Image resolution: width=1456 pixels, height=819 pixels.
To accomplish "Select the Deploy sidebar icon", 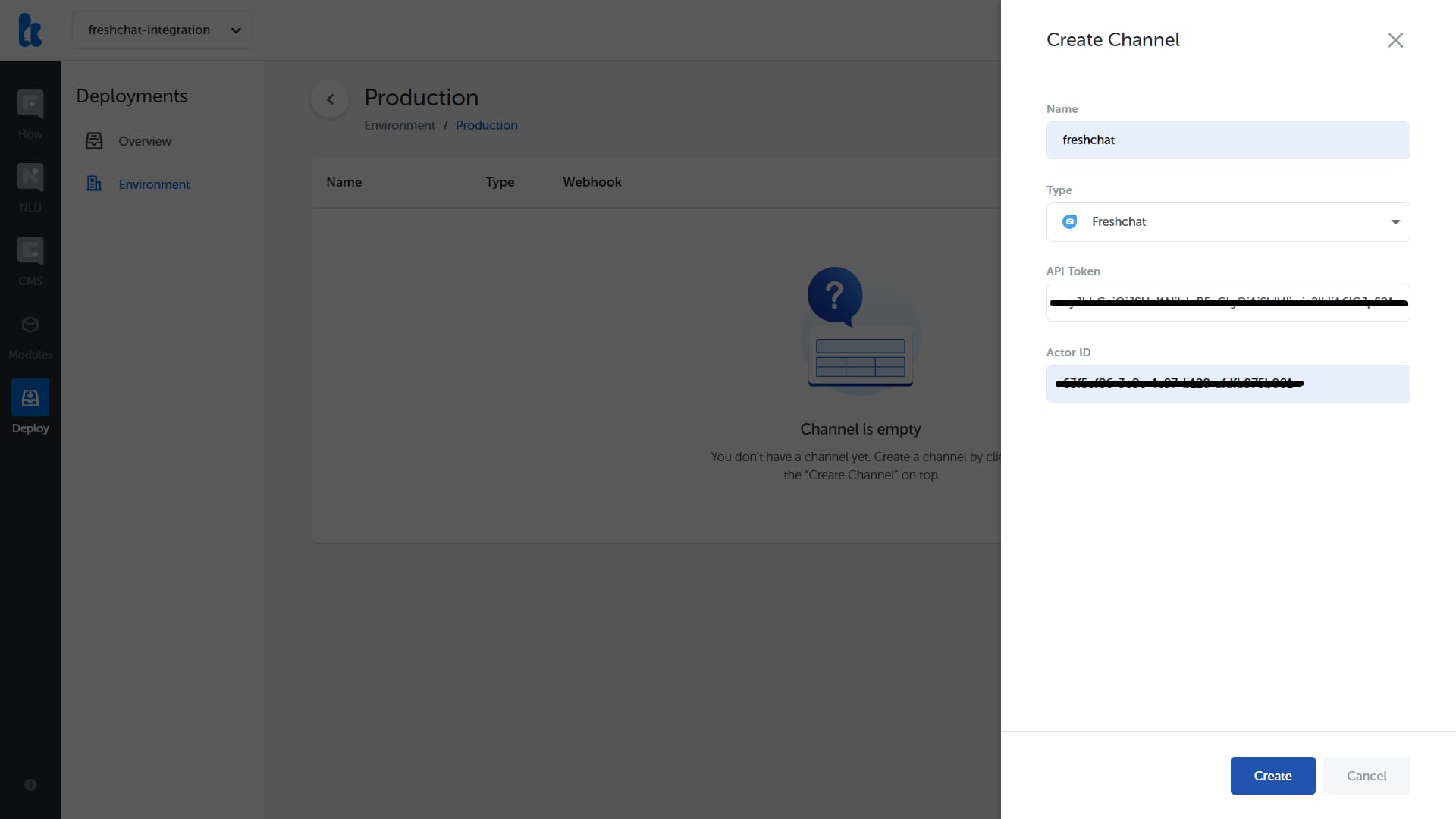I will pos(30,397).
